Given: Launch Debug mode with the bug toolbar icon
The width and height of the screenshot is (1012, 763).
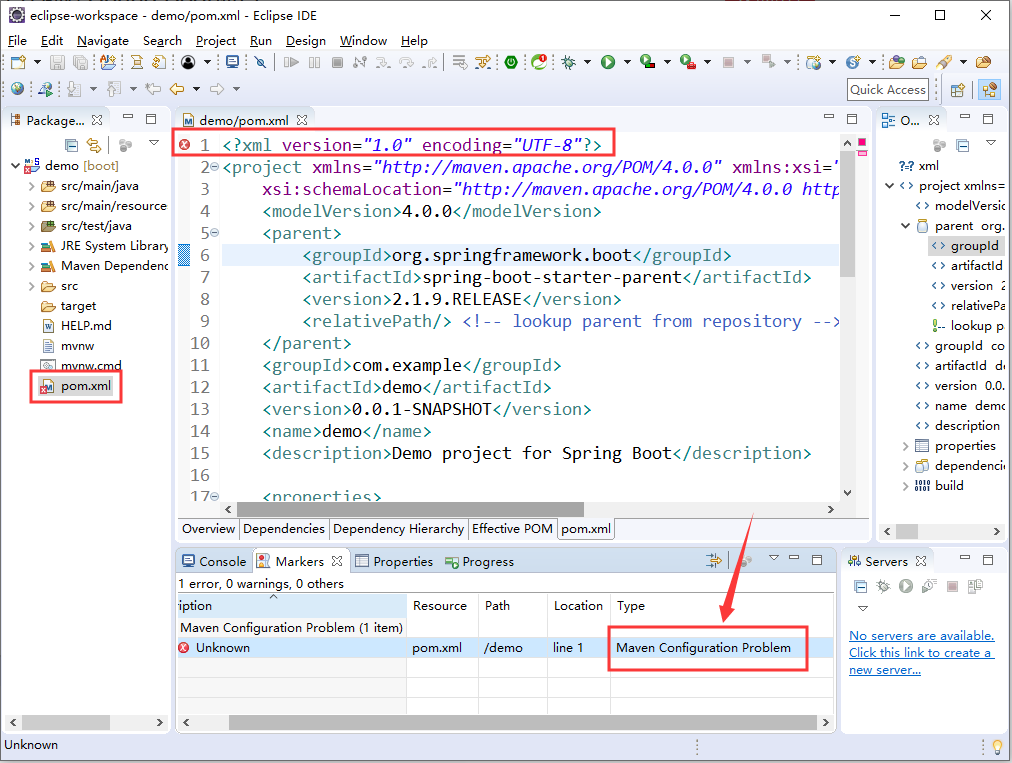Looking at the screenshot, I should pos(570,62).
